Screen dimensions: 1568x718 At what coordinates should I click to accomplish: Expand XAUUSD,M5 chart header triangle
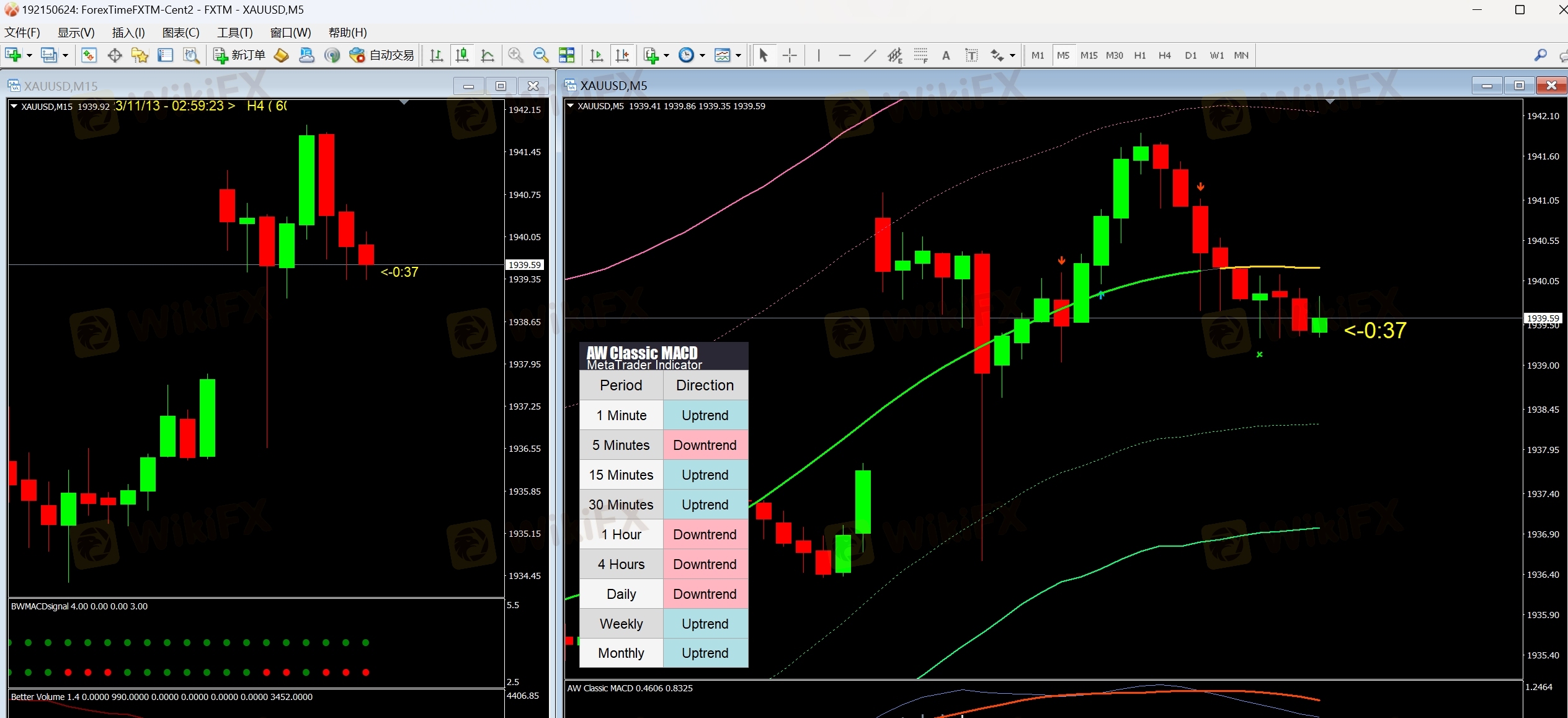(x=571, y=106)
